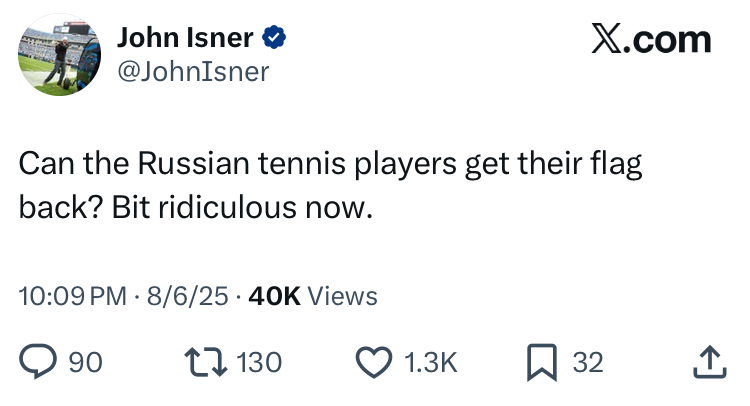View the 40K Views analytics
750x406 pixels.
click(x=312, y=296)
